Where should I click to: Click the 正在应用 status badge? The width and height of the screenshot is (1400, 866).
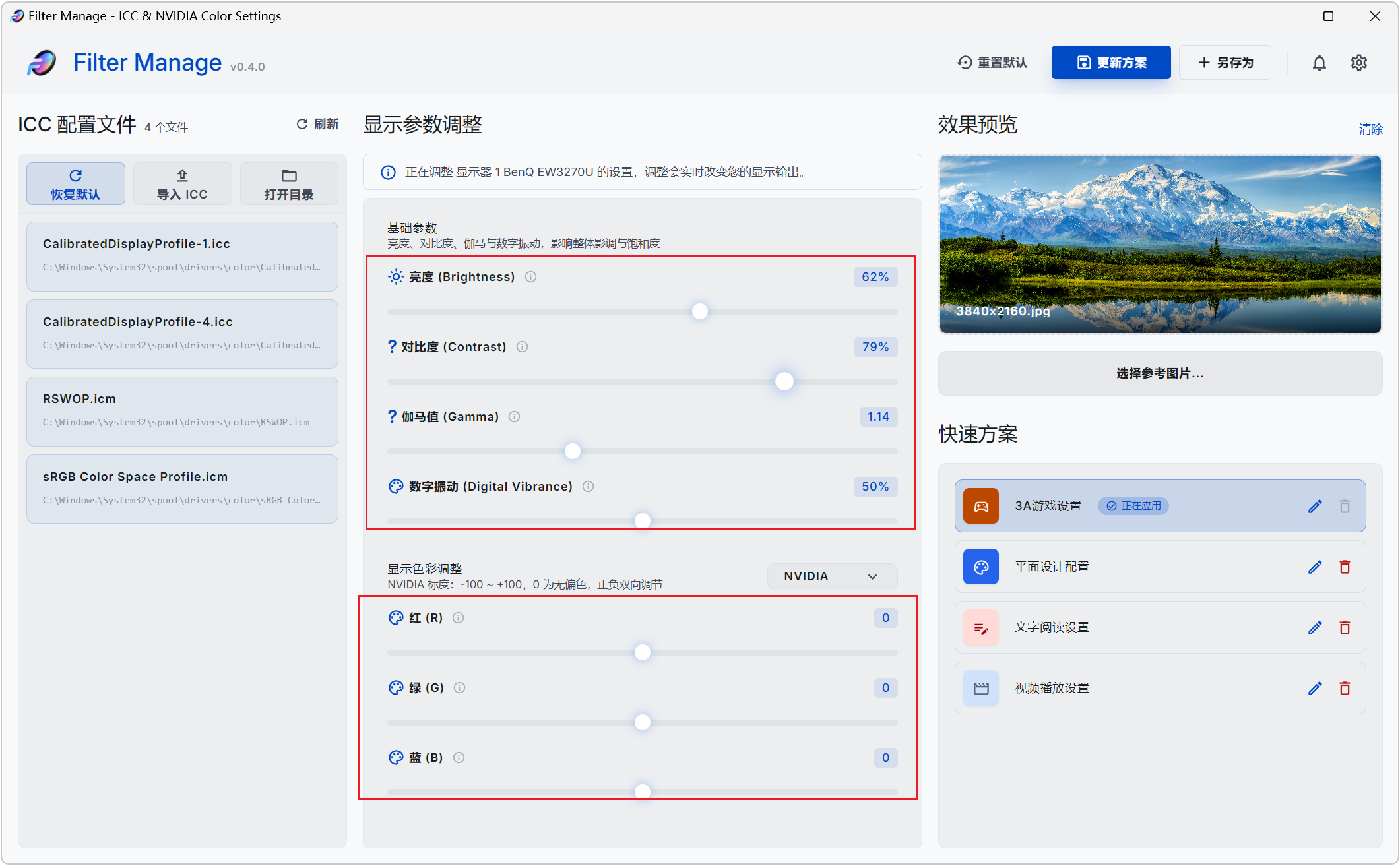[1133, 506]
